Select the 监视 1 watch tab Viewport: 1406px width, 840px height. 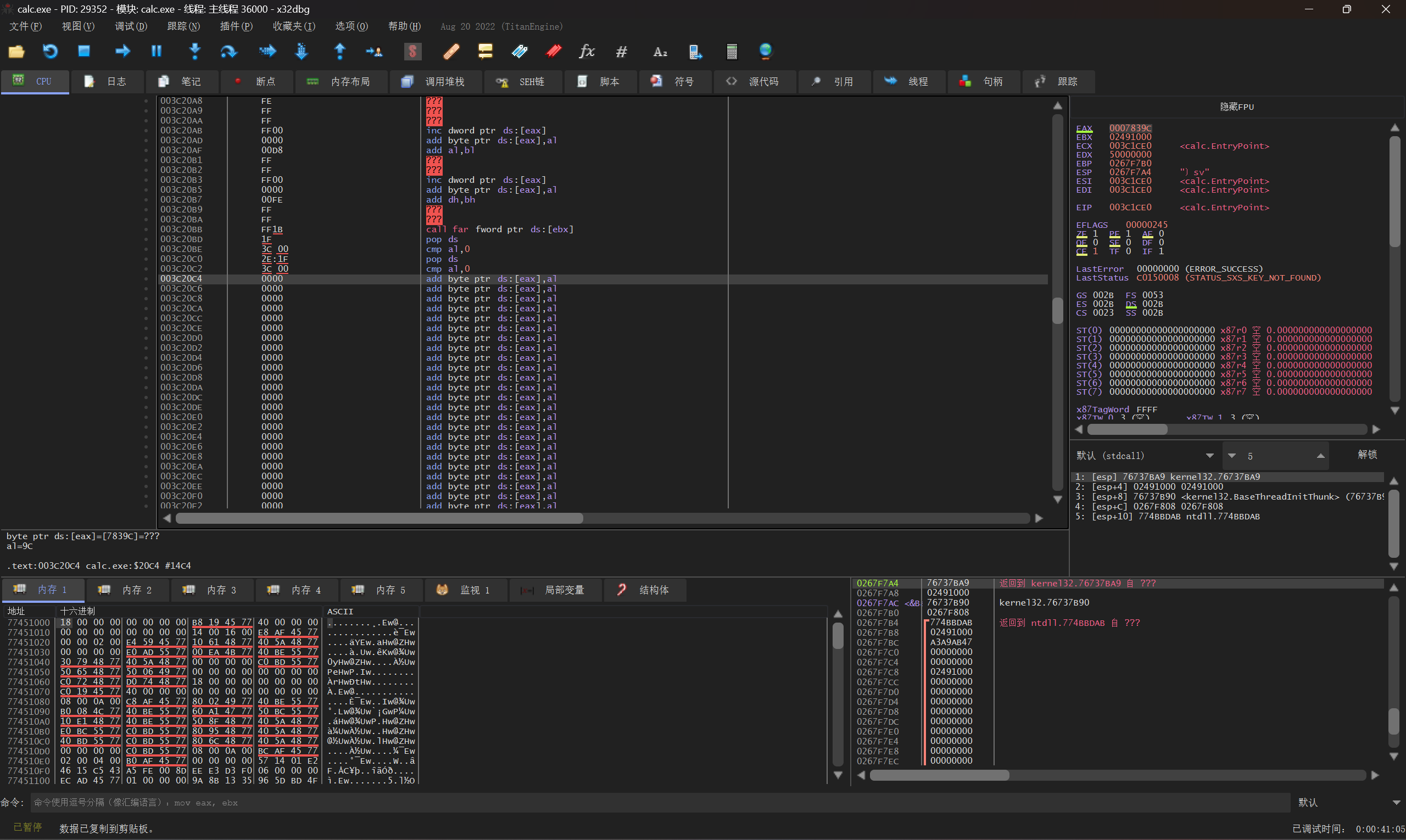pos(466,590)
